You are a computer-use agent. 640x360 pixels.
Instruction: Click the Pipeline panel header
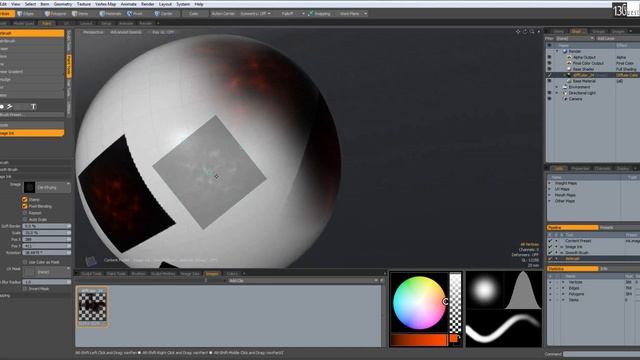point(572,227)
